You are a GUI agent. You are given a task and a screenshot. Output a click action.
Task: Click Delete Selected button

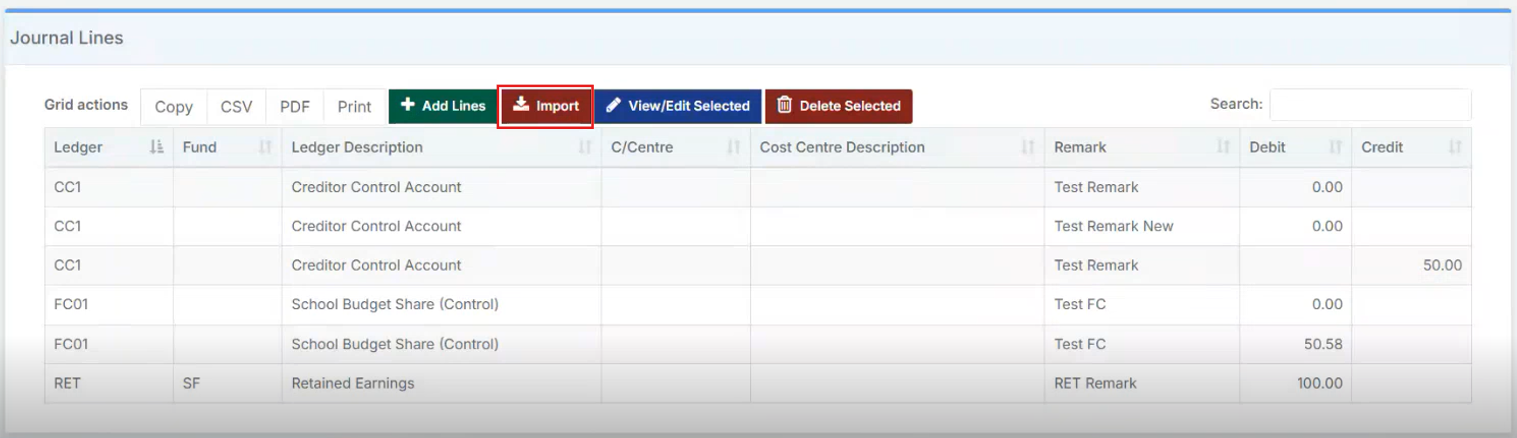(838, 106)
